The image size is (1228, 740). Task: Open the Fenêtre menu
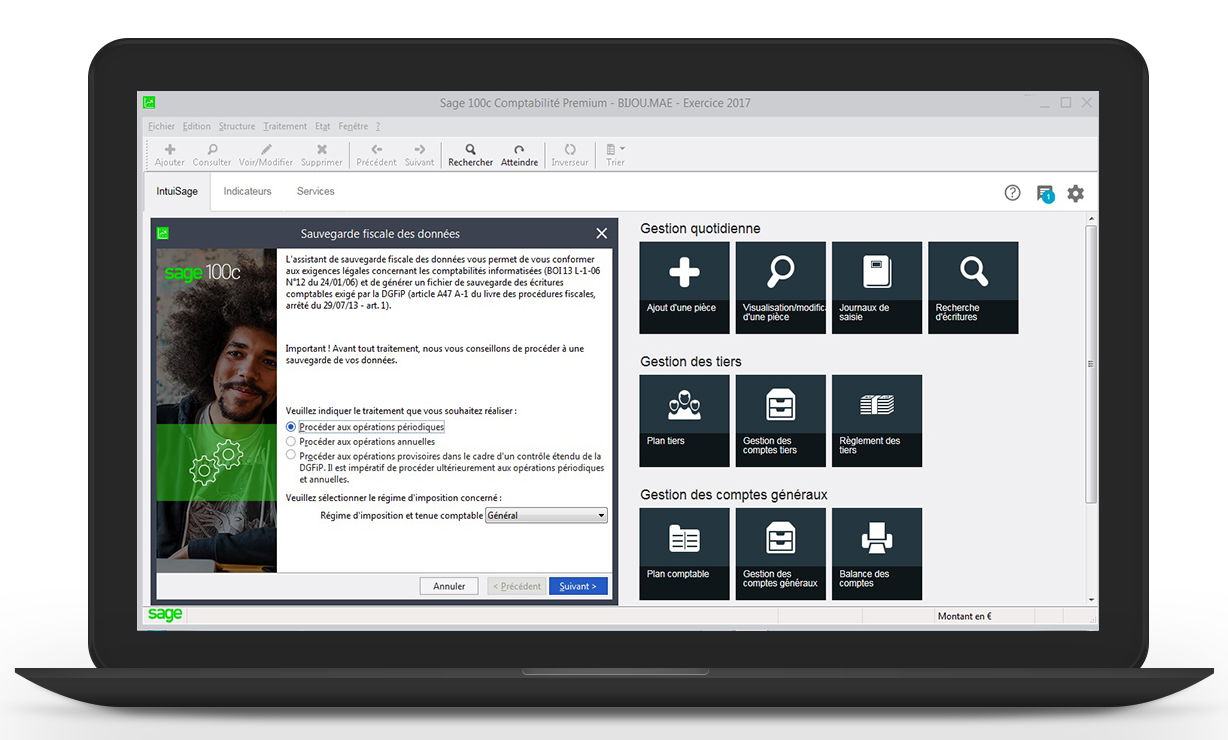click(353, 127)
